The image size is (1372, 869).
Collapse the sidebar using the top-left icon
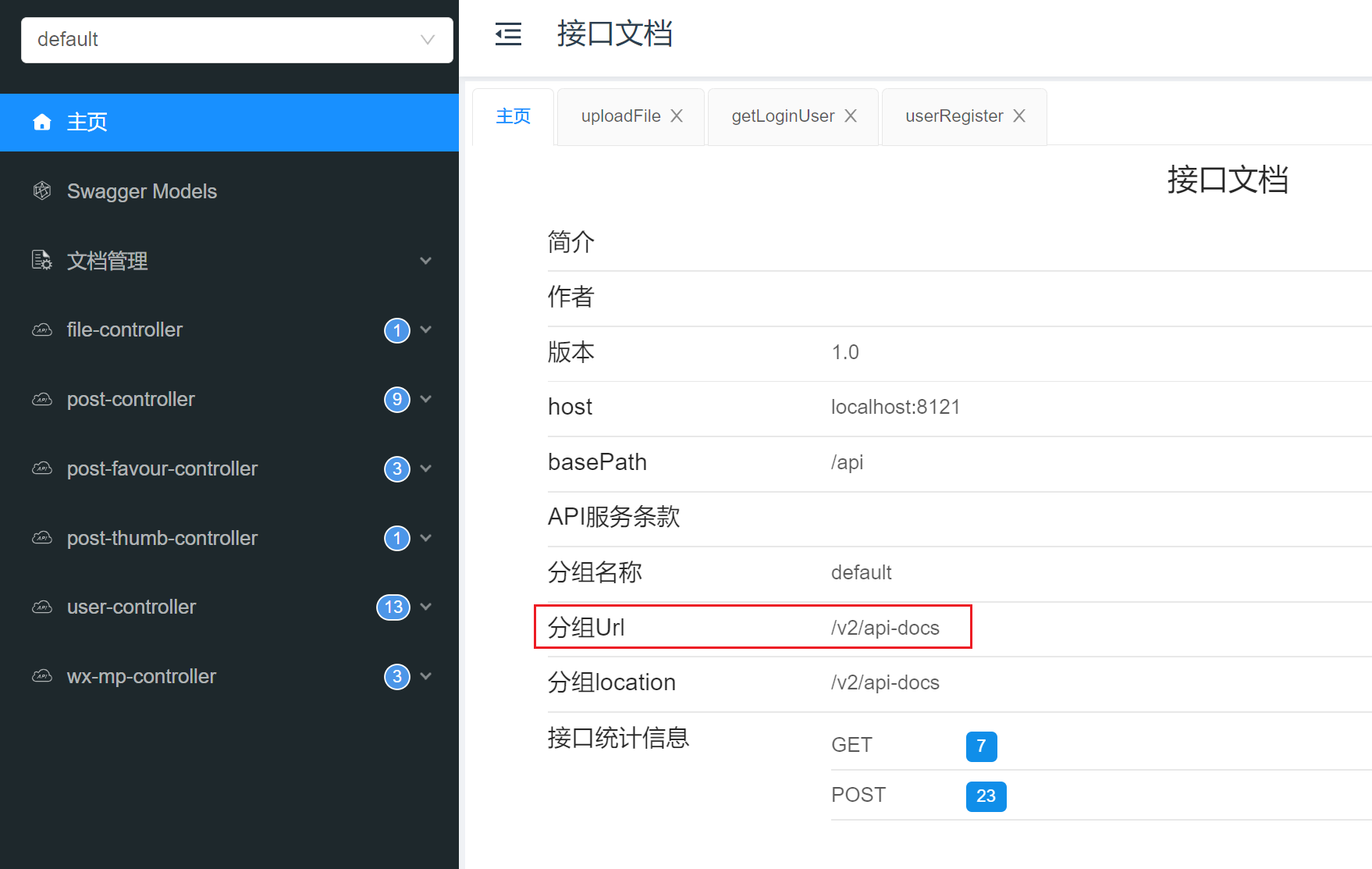pyautogui.click(x=508, y=34)
